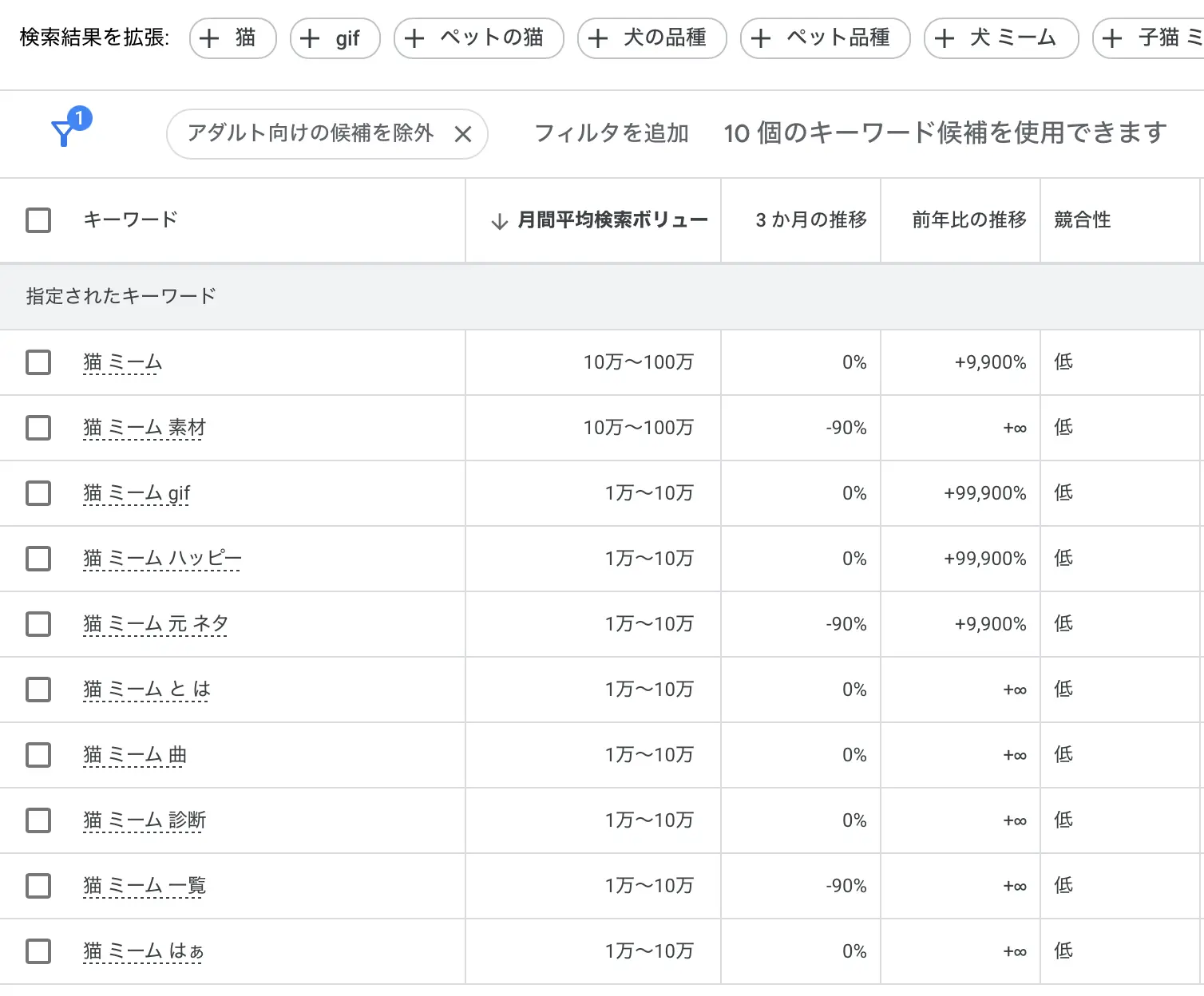This screenshot has height=996, width=1204.
Task: Open the 猫 ミーム ハッピー keyword
Action: (x=162, y=559)
